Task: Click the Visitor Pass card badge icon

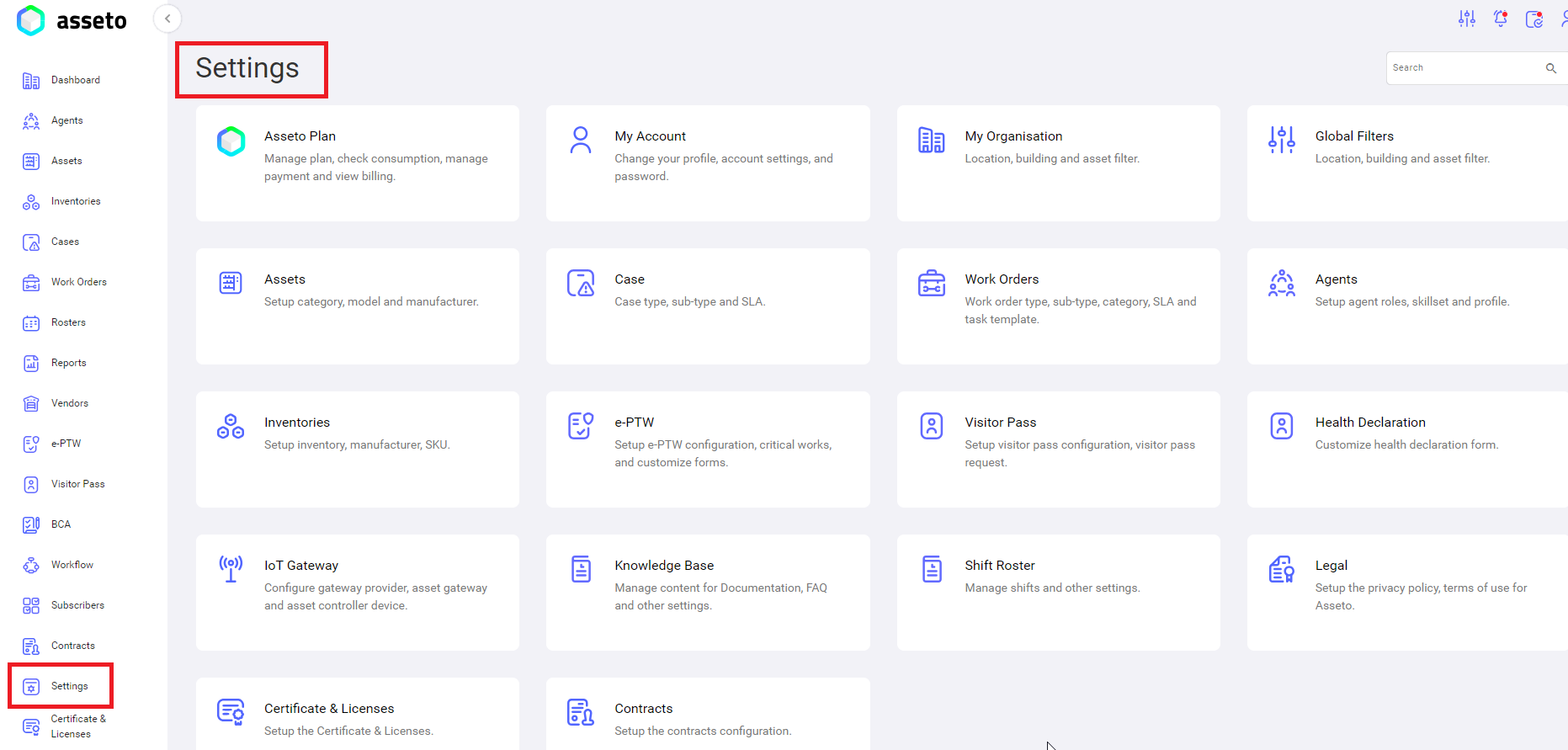Action: (932, 427)
